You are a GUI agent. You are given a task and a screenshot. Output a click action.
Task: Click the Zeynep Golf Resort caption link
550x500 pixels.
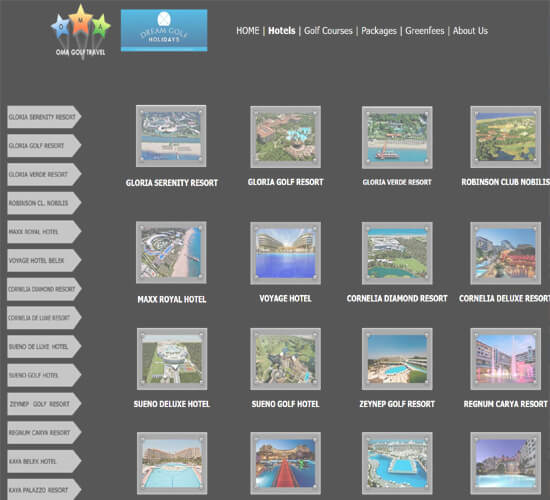point(397,404)
